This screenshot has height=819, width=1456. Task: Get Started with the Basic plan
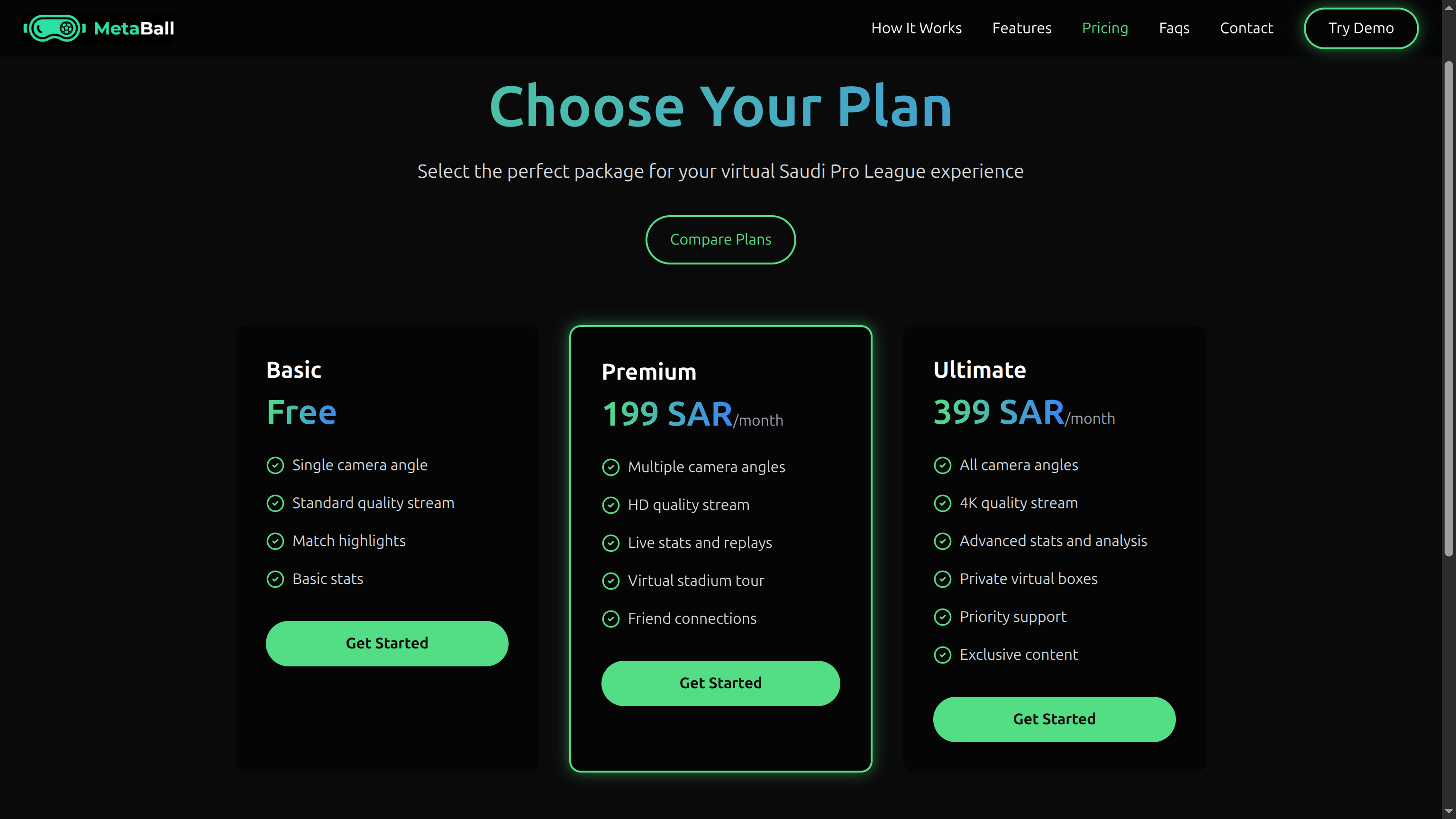click(x=387, y=643)
